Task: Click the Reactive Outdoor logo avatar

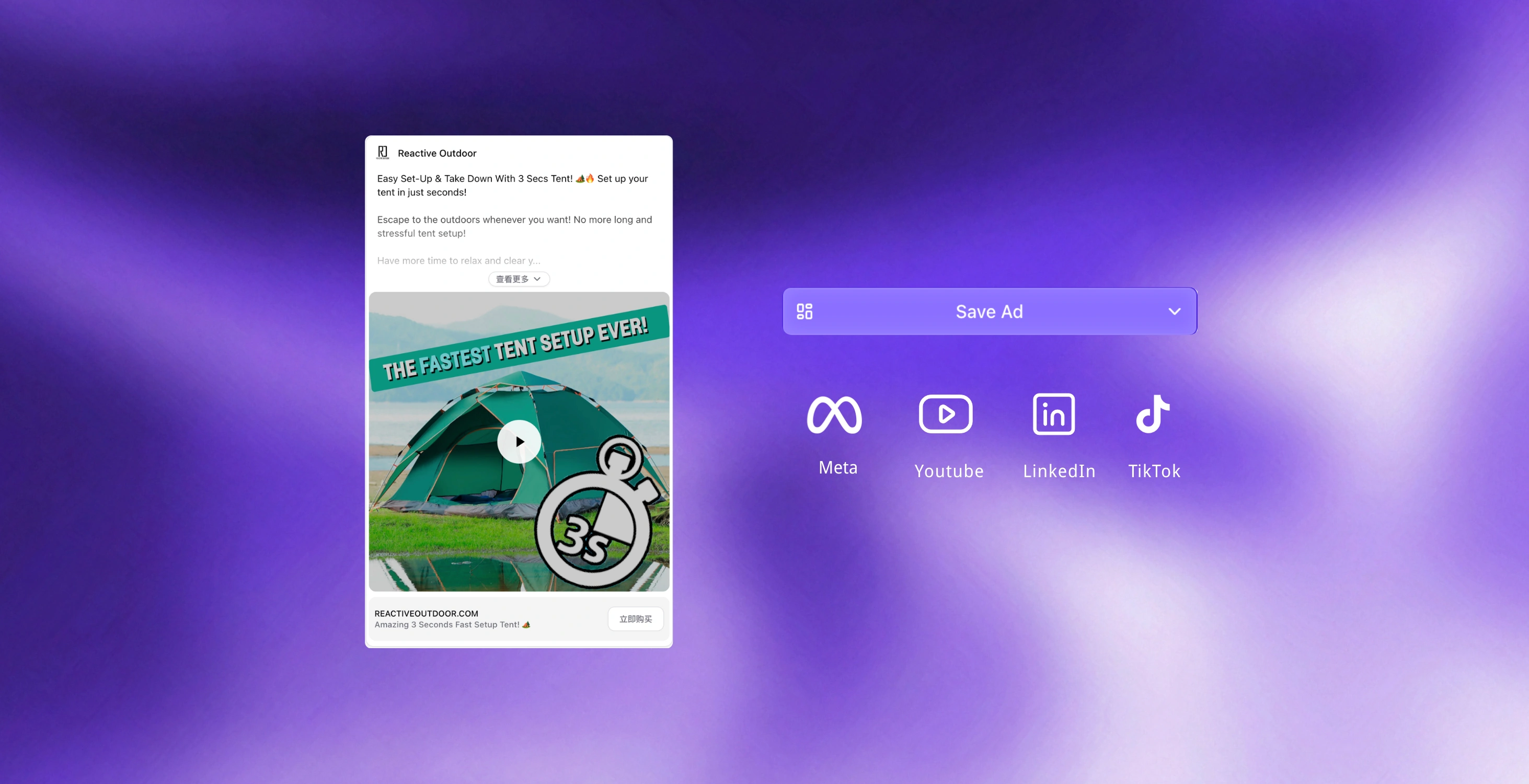Action: pos(384,153)
